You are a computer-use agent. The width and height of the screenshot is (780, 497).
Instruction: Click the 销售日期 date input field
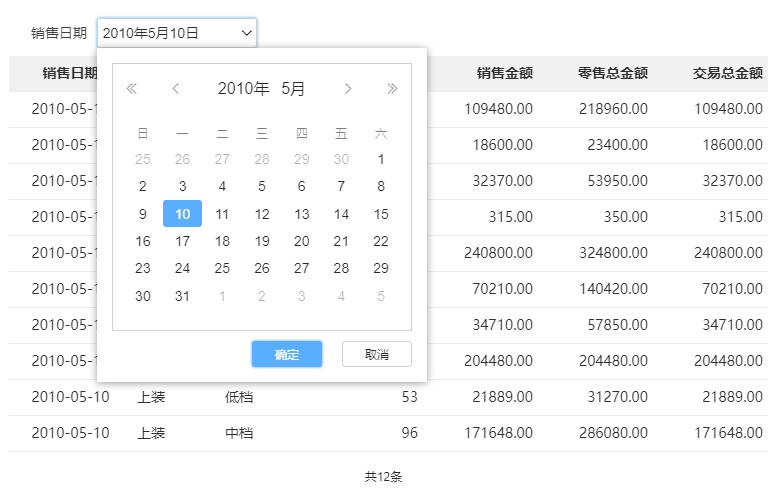coord(165,33)
